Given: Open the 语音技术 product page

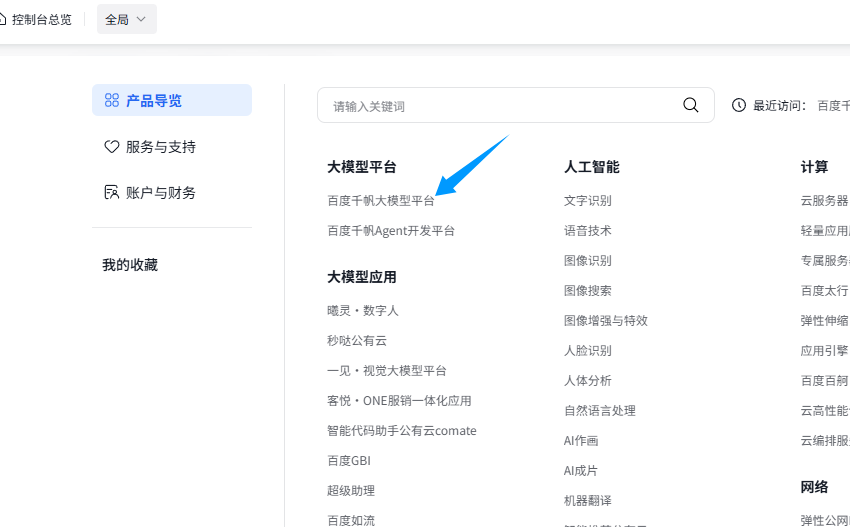Looking at the screenshot, I should tap(588, 230).
